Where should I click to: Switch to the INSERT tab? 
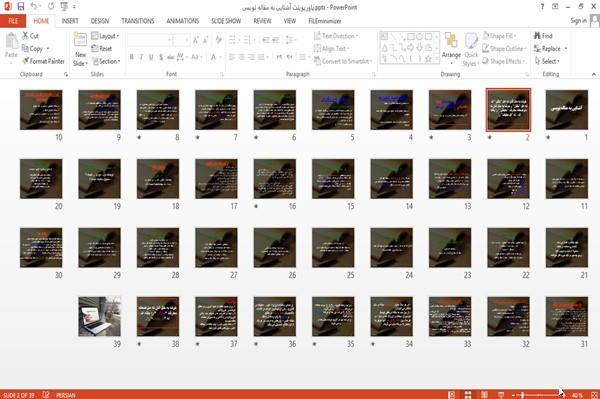70,21
